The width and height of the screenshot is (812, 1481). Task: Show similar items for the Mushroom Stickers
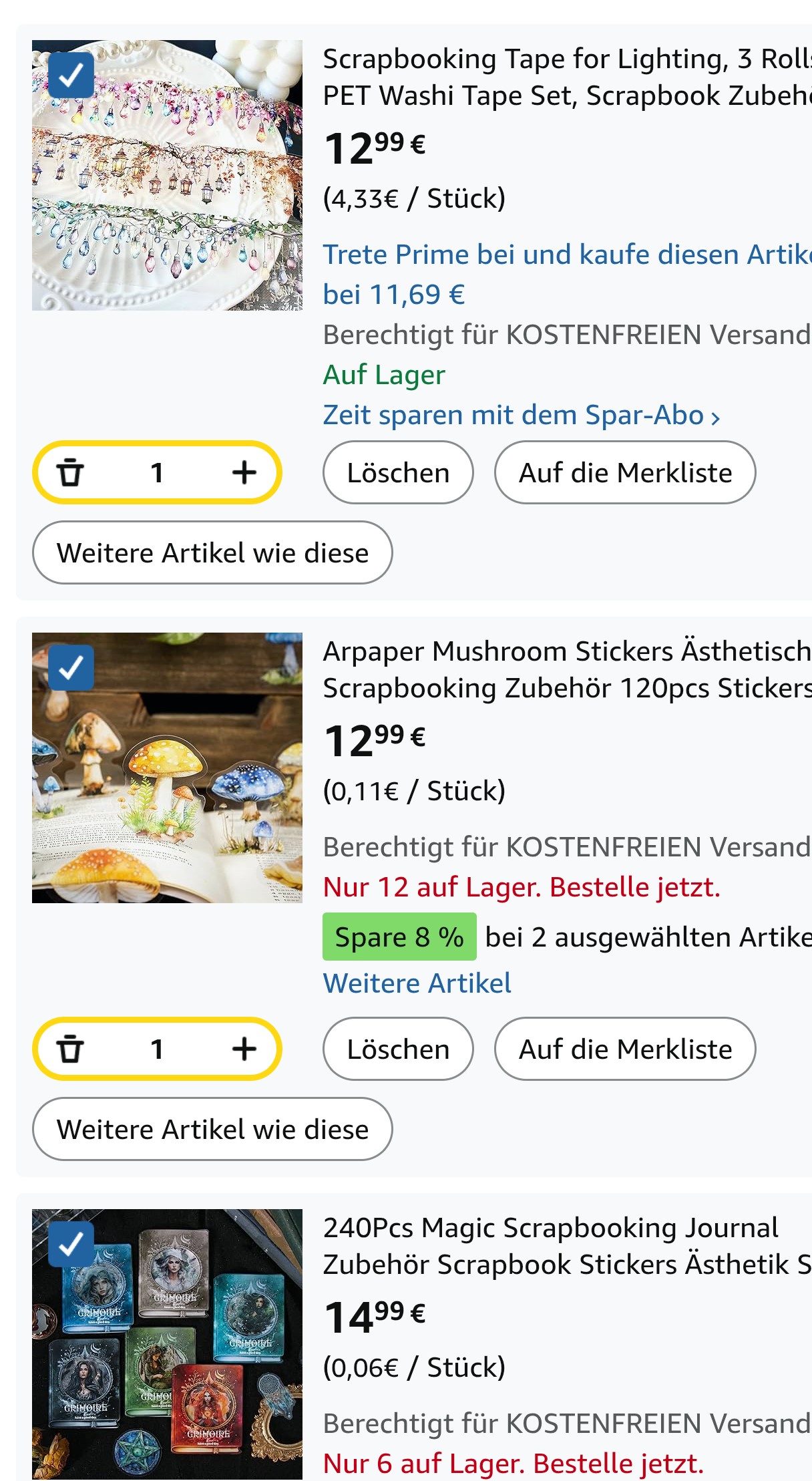[212, 1130]
